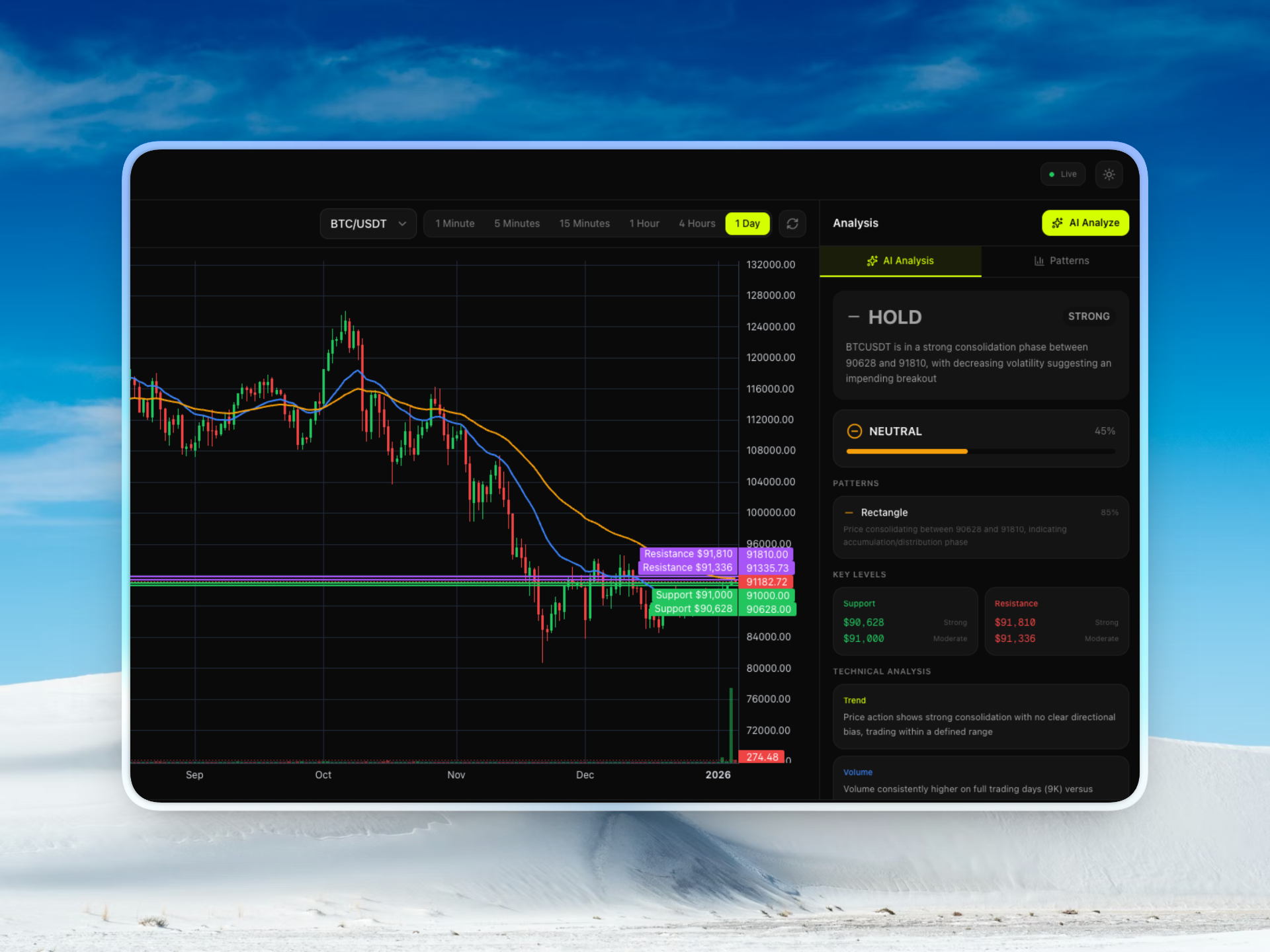The image size is (1270, 952).
Task: Select the 1 Minute timeframe
Action: point(454,223)
